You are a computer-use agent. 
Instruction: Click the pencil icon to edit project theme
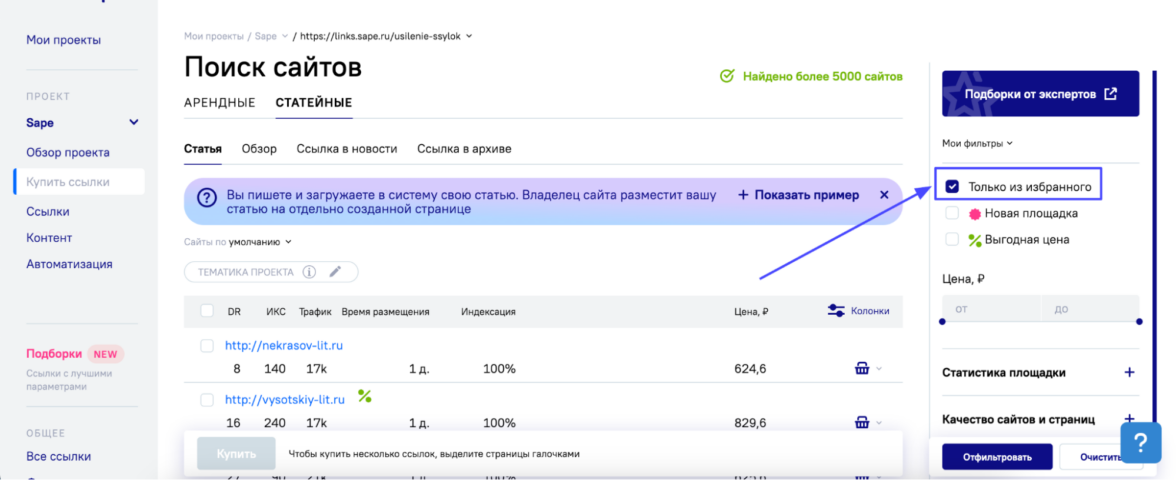(336, 272)
